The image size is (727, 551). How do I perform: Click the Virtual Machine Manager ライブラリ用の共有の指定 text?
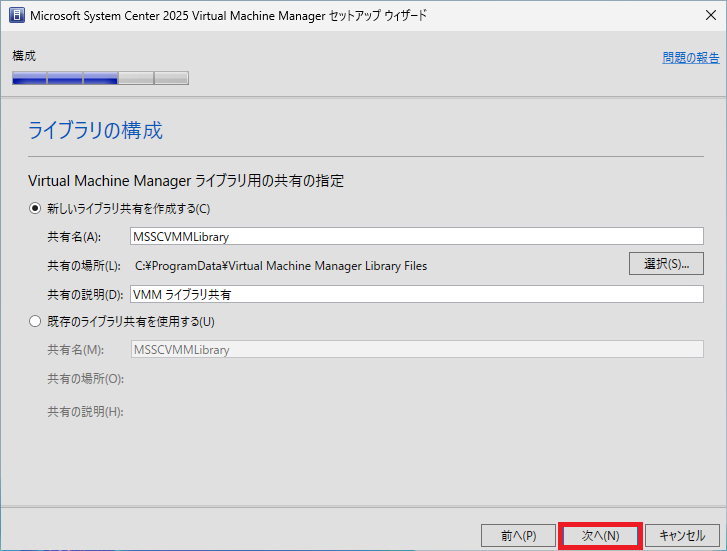(185, 180)
